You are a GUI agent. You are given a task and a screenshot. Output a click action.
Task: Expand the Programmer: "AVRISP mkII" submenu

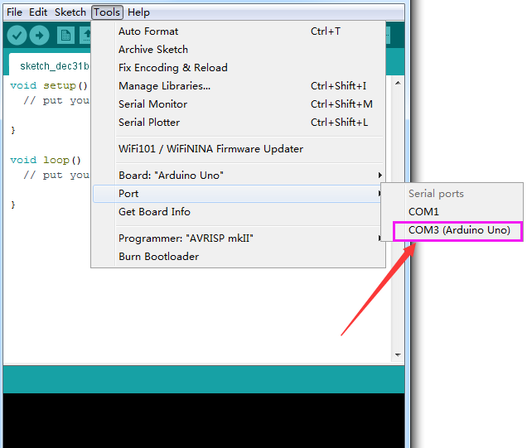[x=238, y=238]
